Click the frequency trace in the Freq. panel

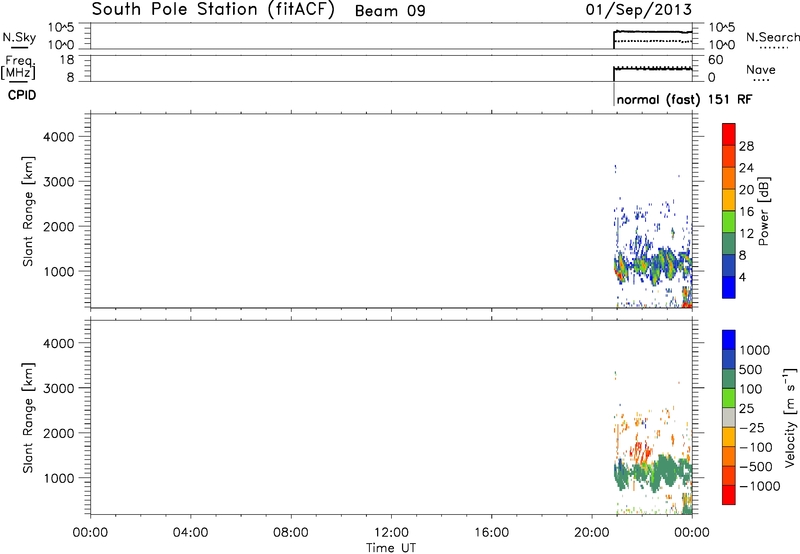[653, 68]
